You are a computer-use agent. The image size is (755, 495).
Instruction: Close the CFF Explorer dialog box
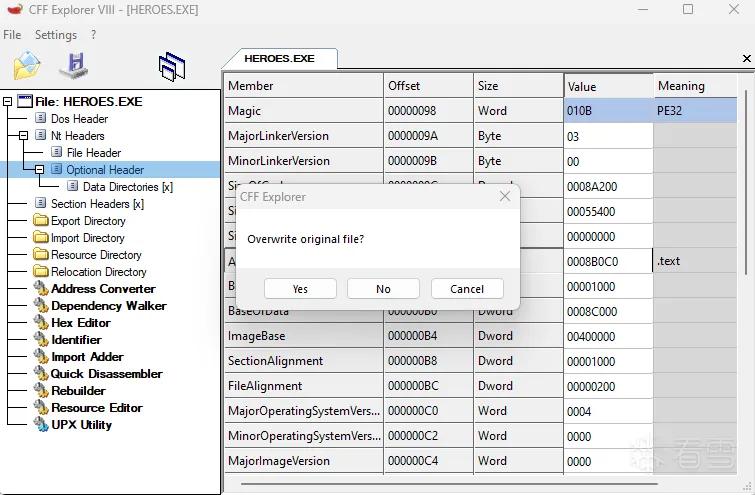pyautogui.click(x=505, y=196)
